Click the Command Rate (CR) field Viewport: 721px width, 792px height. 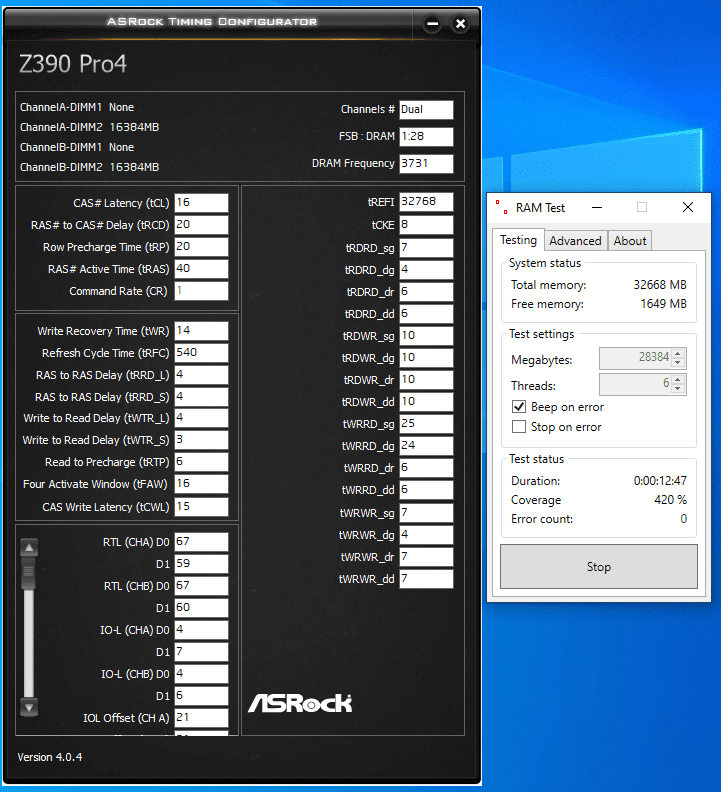point(201,291)
